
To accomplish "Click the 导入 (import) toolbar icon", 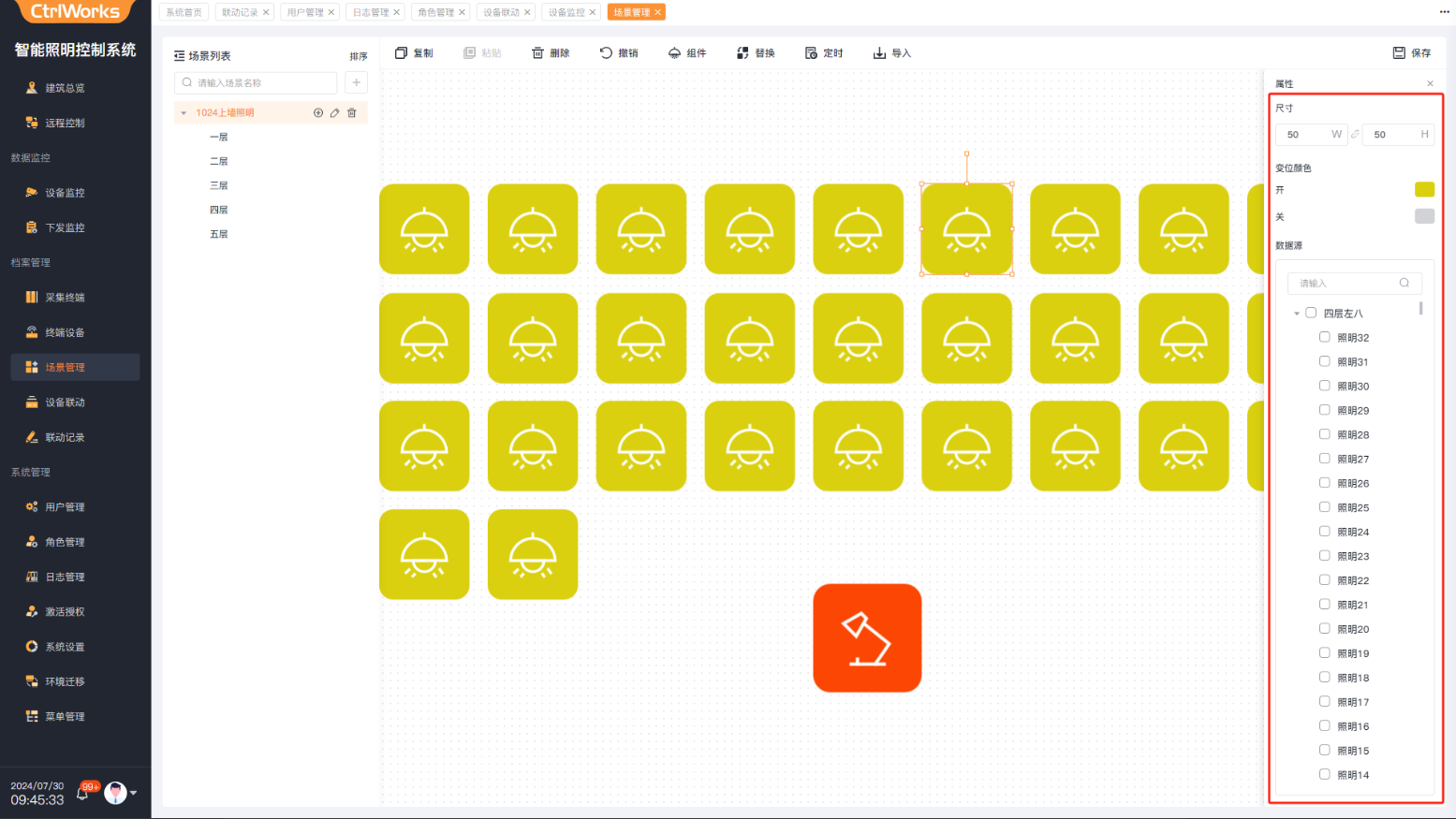I will point(879,53).
